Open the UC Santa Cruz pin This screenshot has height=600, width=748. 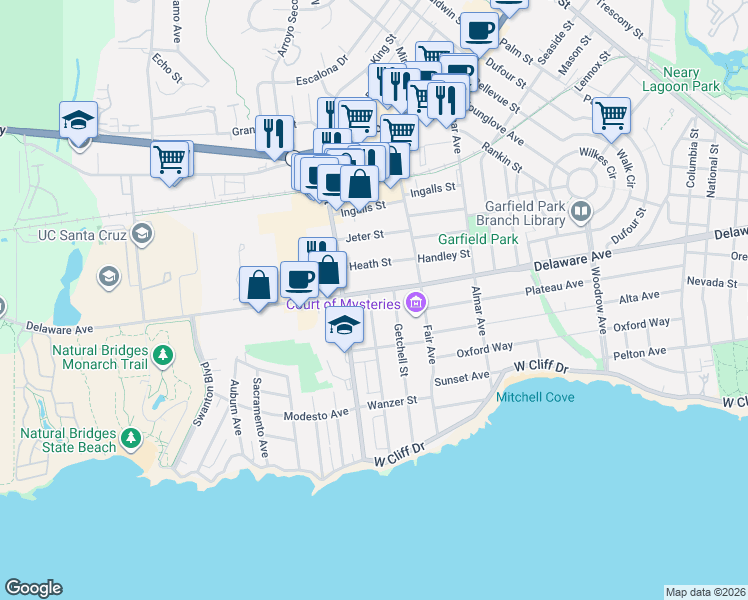(x=143, y=233)
